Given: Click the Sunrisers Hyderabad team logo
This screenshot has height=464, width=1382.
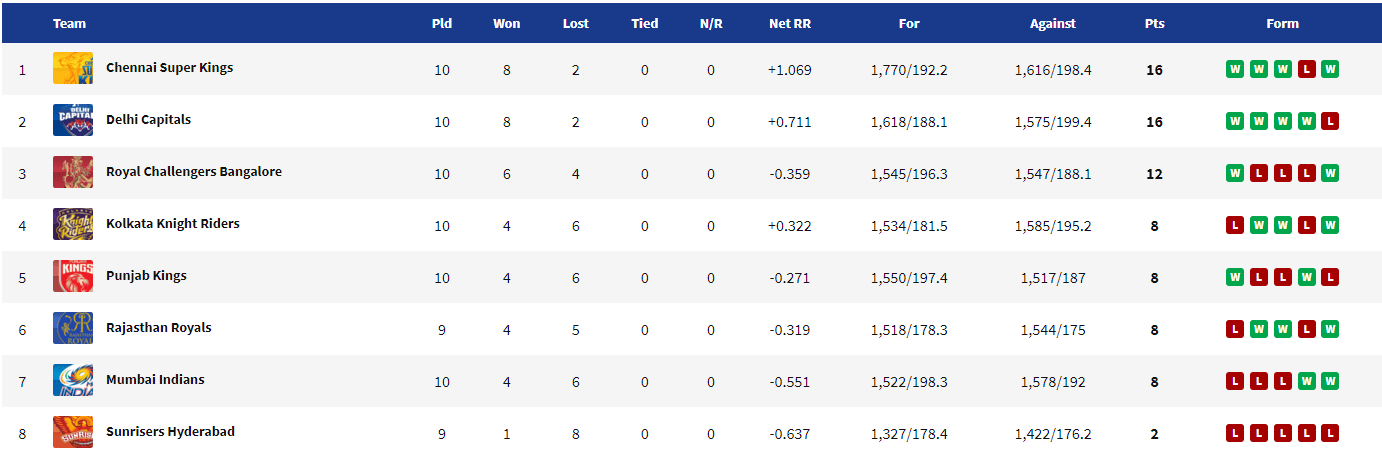Looking at the screenshot, I should point(73,432).
